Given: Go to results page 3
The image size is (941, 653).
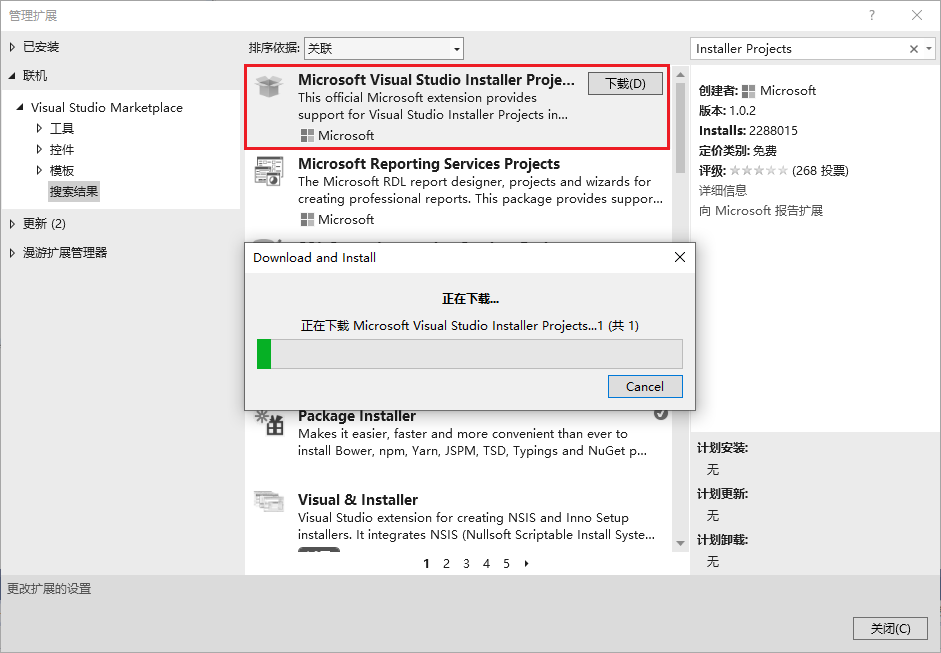Looking at the screenshot, I should [466, 564].
